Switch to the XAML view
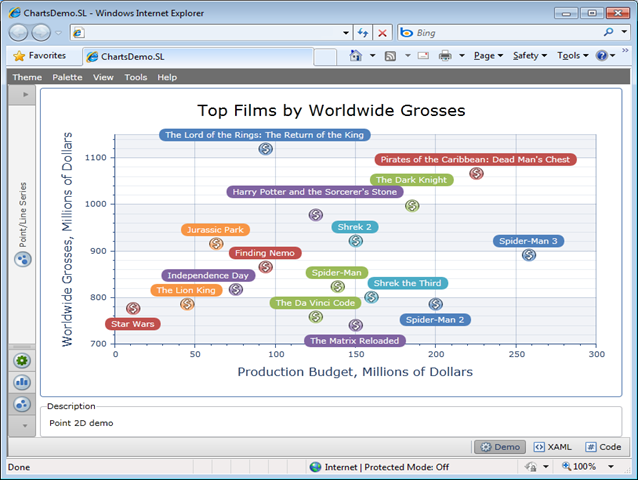 tap(553, 447)
